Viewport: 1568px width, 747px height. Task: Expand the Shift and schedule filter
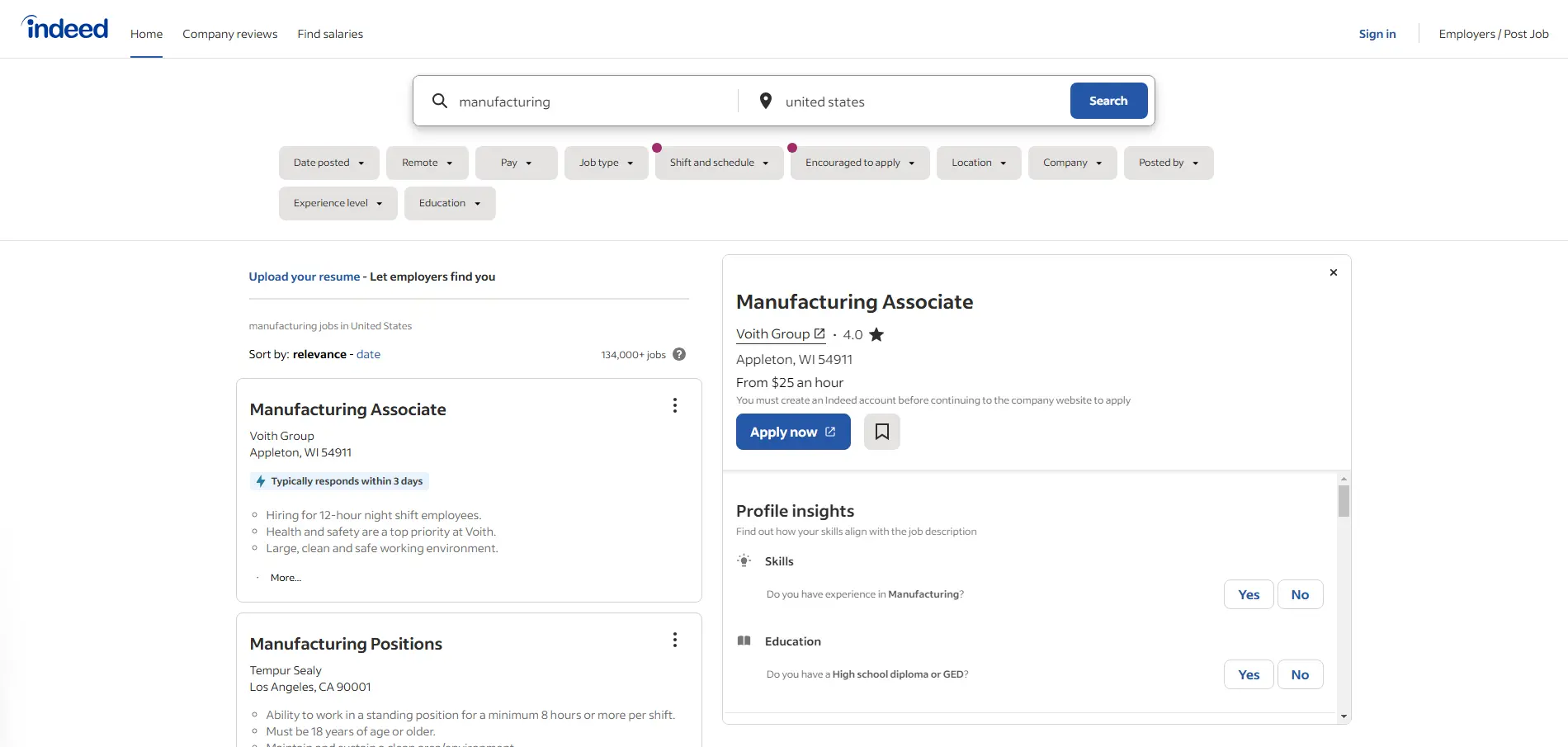(x=720, y=163)
